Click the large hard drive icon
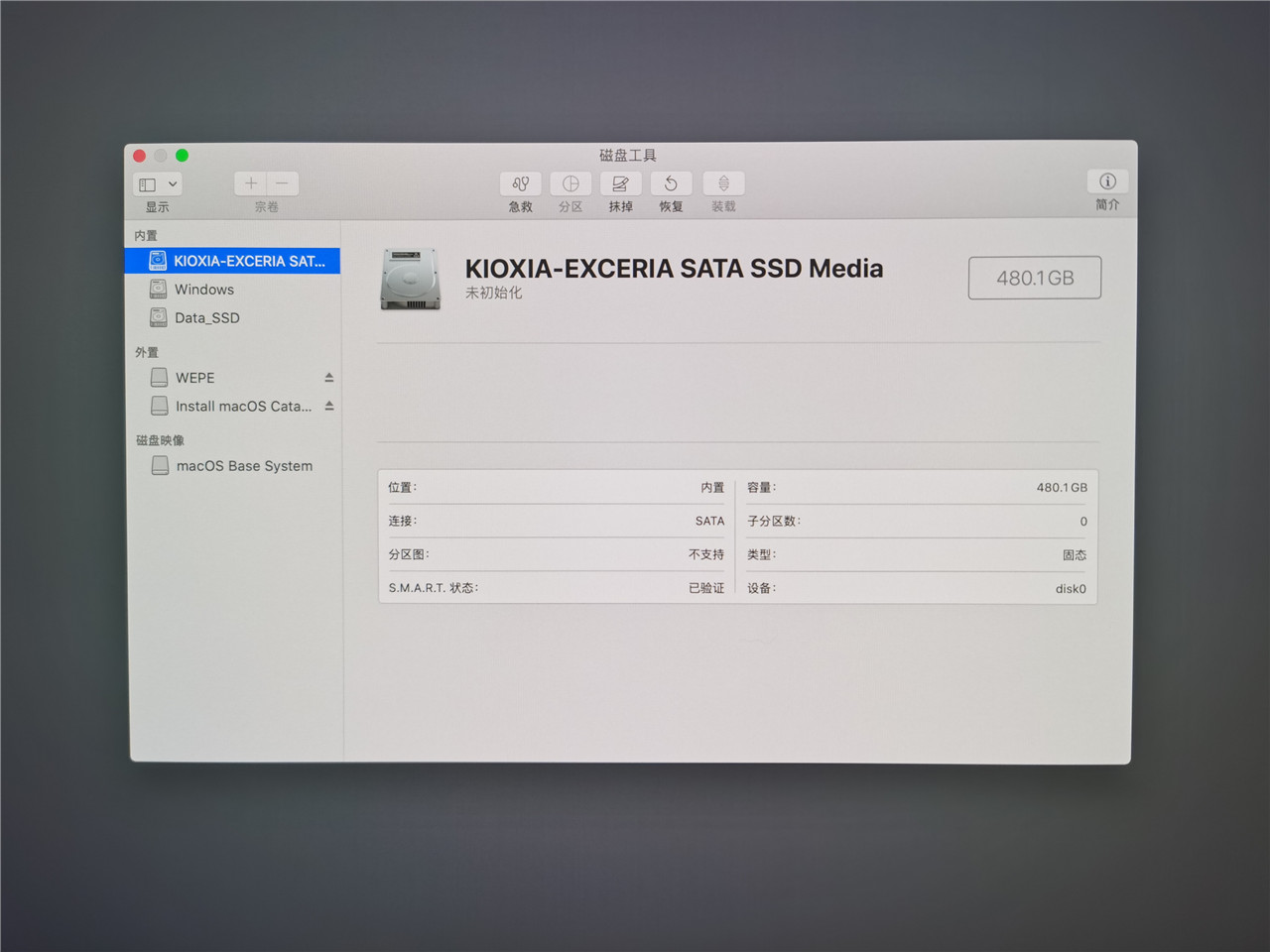 click(x=410, y=279)
